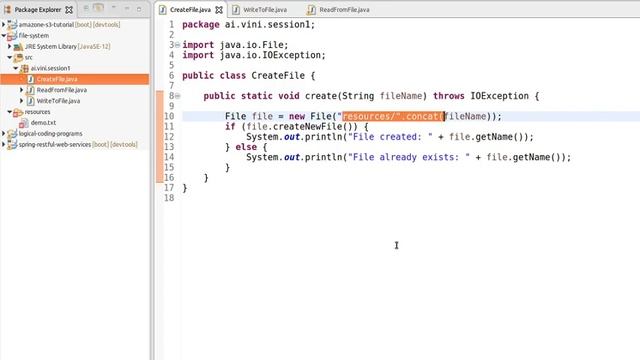This screenshot has height=360, width=640.
Task: Fold the create method at line 8
Action: point(178,96)
